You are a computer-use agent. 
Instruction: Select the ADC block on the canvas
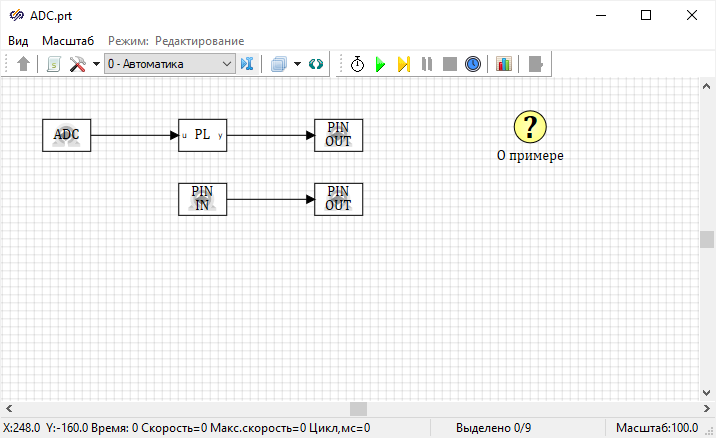(x=66, y=135)
